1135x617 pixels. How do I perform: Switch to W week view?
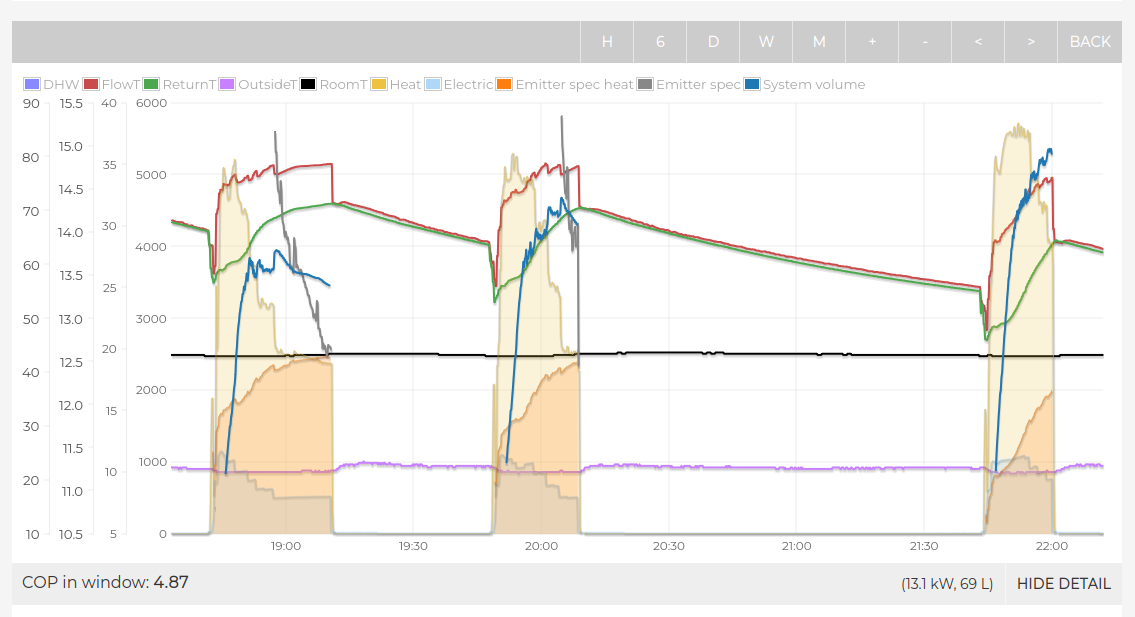(766, 41)
